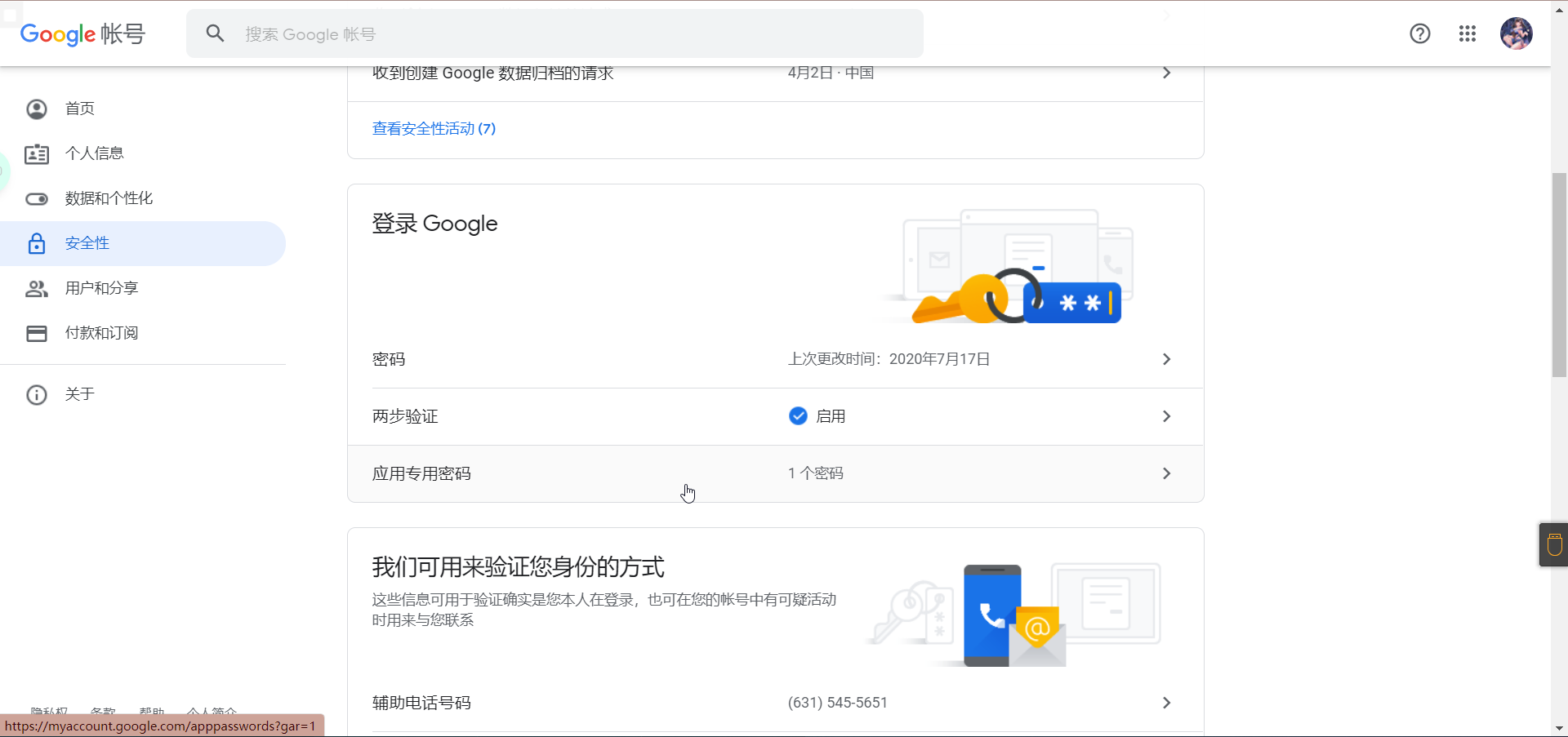1568x737 pixels.
Task: Select 安全性 in sidebar
Action: (143, 243)
